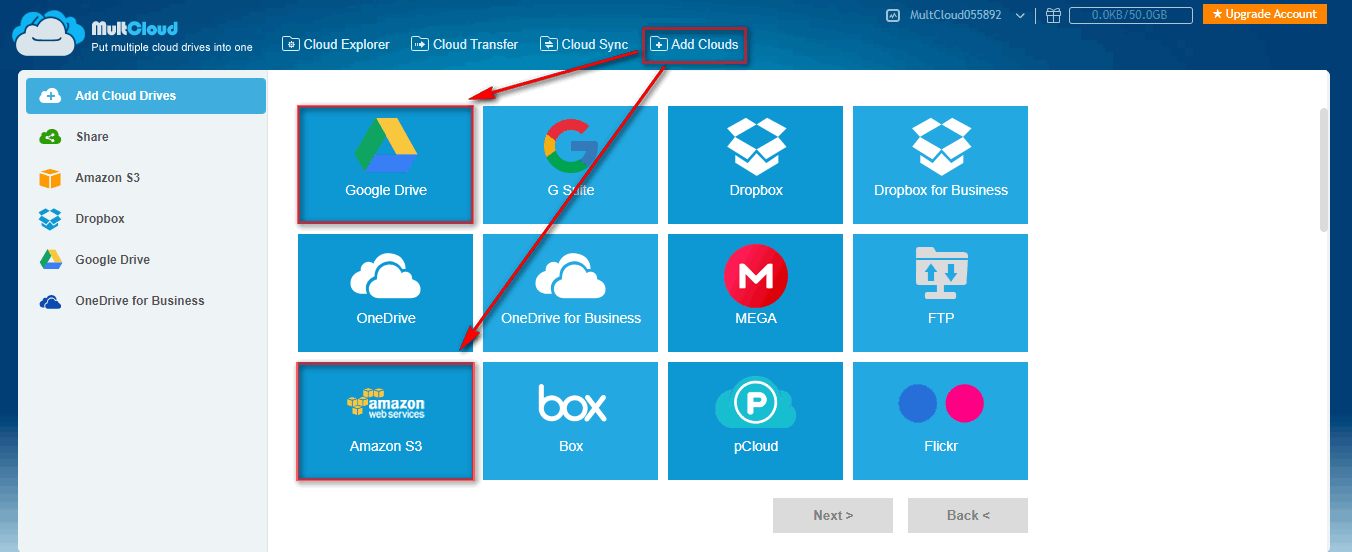Click the vertical scrollbar of cloud list
The width and height of the screenshot is (1352, 552).
tap(1325, 170)
